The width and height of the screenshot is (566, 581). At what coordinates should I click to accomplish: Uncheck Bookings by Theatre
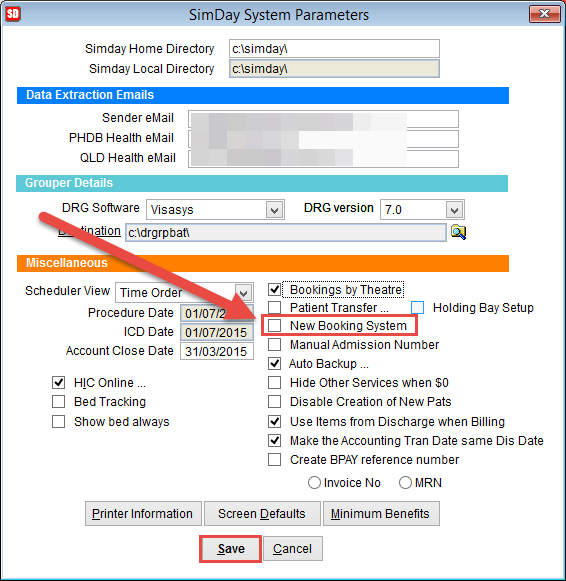(x=274, y=289)
